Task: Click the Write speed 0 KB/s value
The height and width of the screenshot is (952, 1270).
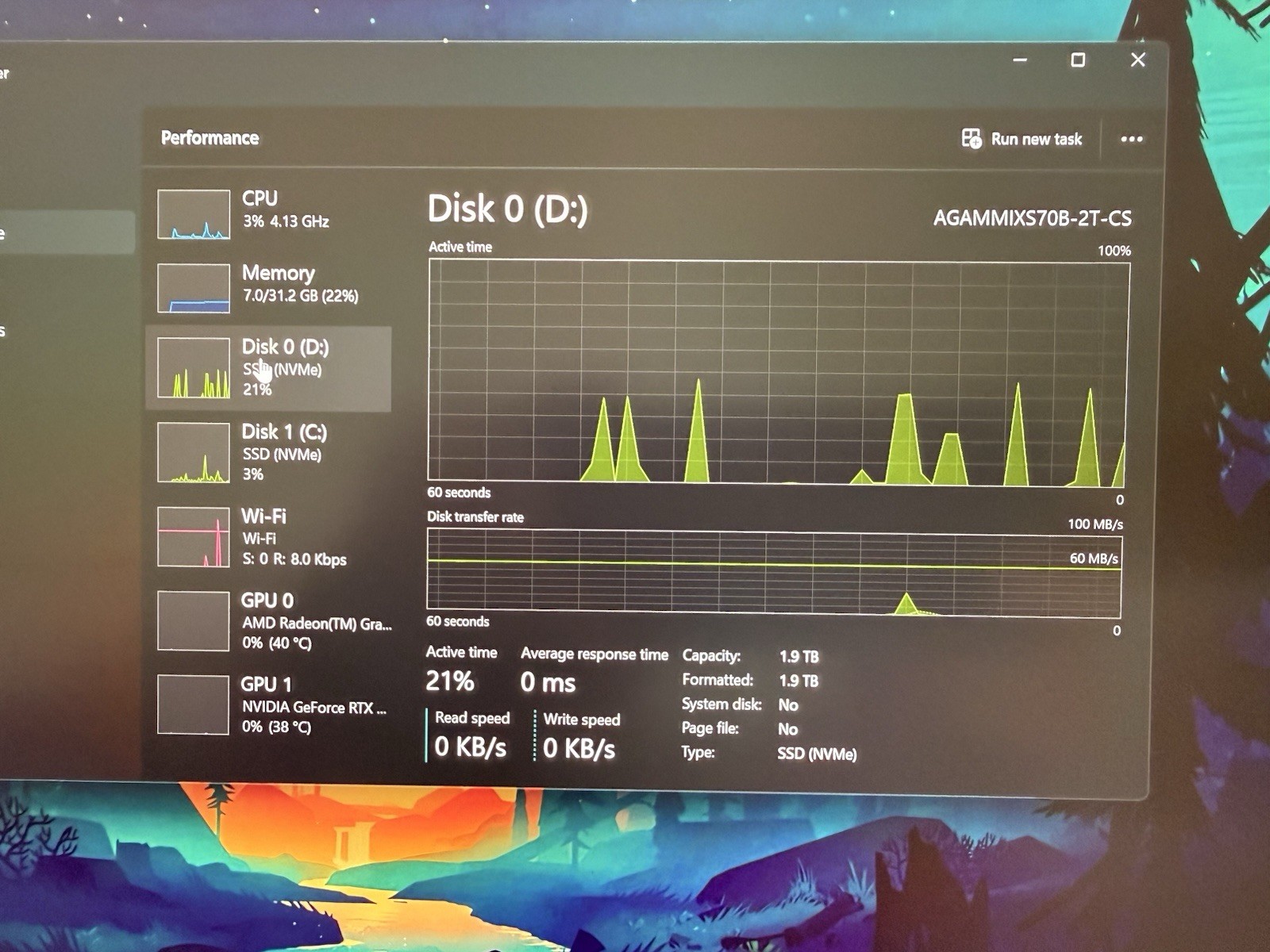Action: [x=579, y=748]
